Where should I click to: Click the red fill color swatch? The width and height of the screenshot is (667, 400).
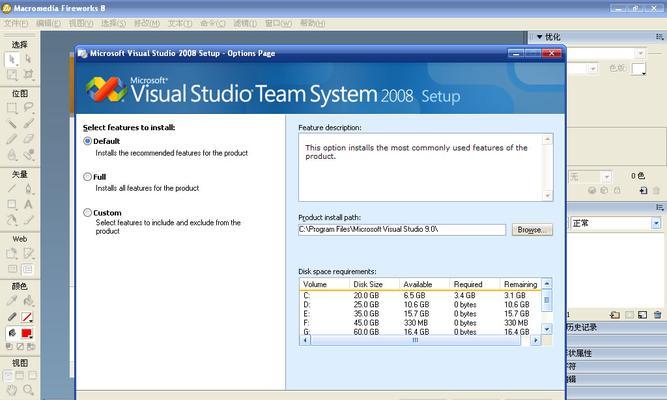tap(26, 333)
